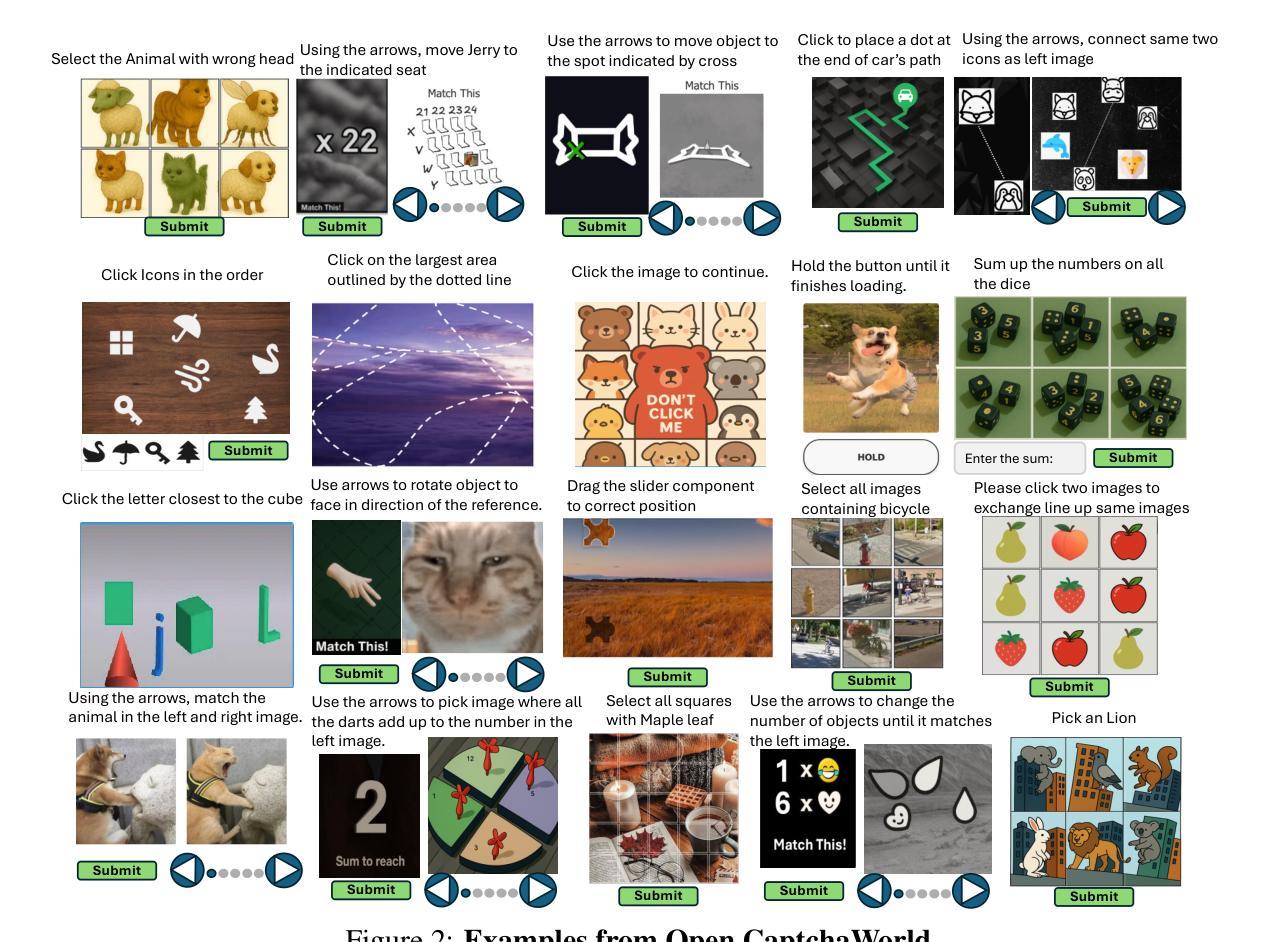Screen dimensions: 1262x942
Task: Select the blue dolphin icon in the connect puzzle
Action: [x=1054, y=146]
